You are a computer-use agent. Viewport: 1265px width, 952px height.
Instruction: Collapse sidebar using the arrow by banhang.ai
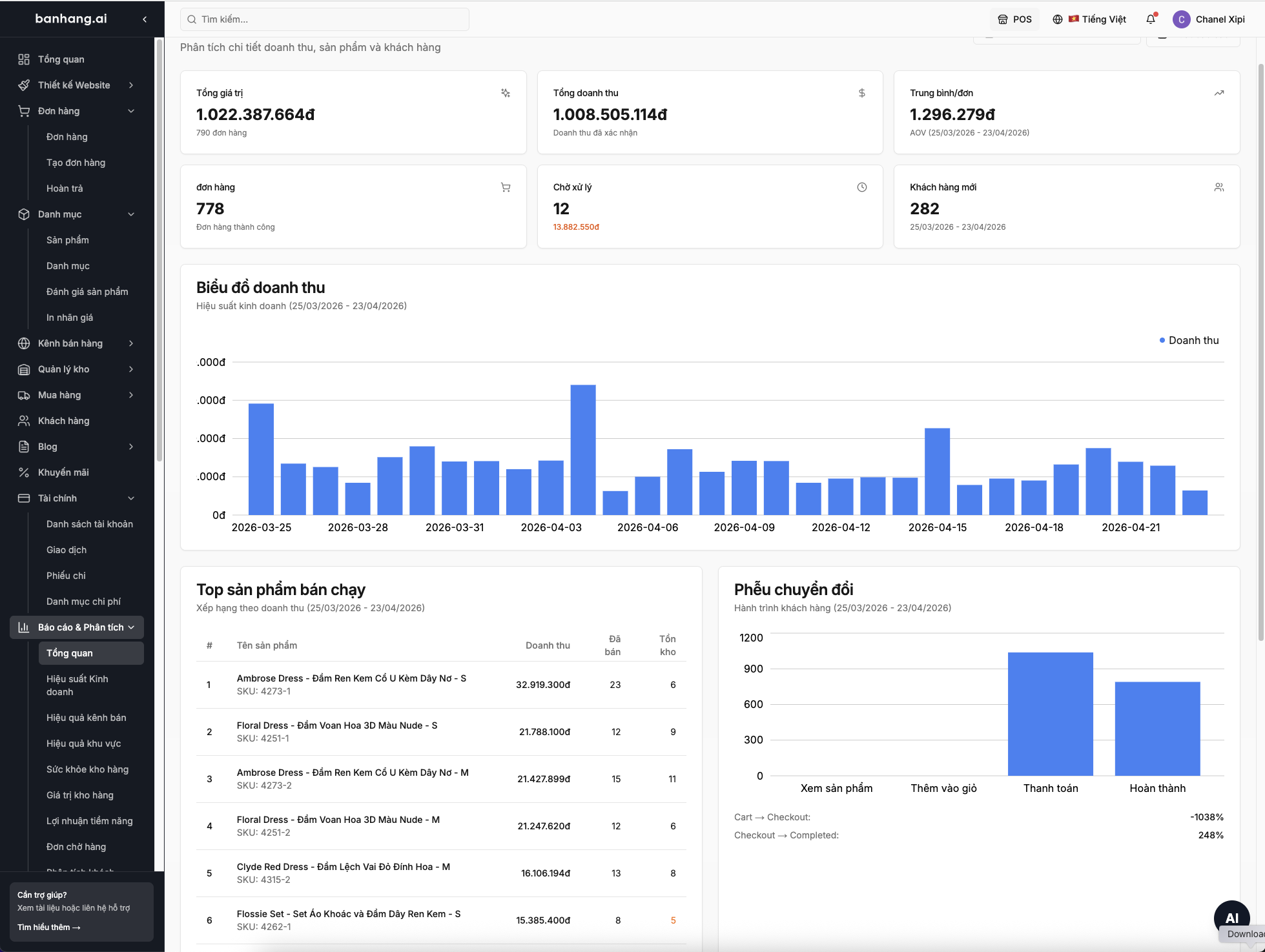point(145,19)
